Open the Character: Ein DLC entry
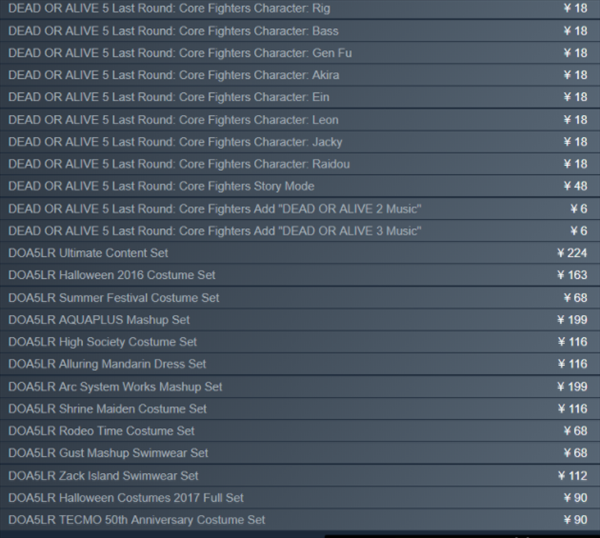Viewport: 600px width, 538px height. click(300, 97)
